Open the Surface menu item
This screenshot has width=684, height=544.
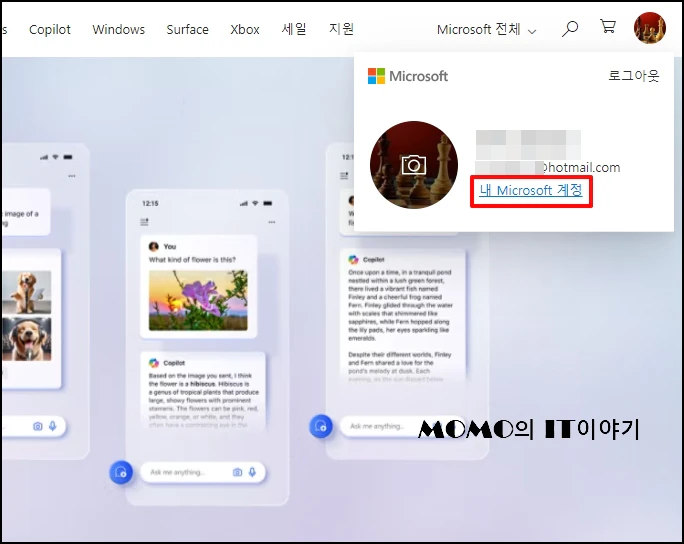click(x=188, y=30)
